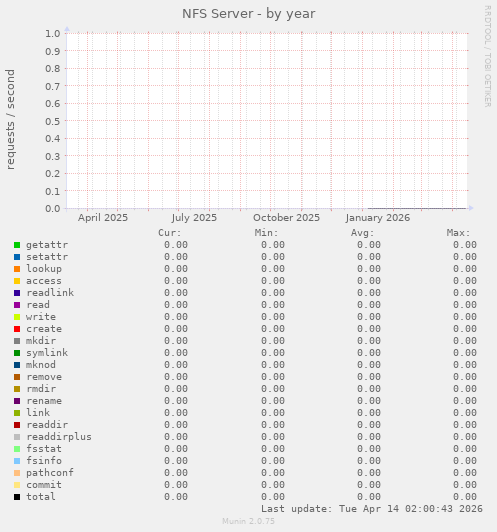
Task: Select the lookup legend label
Action: tap(44, 269)
